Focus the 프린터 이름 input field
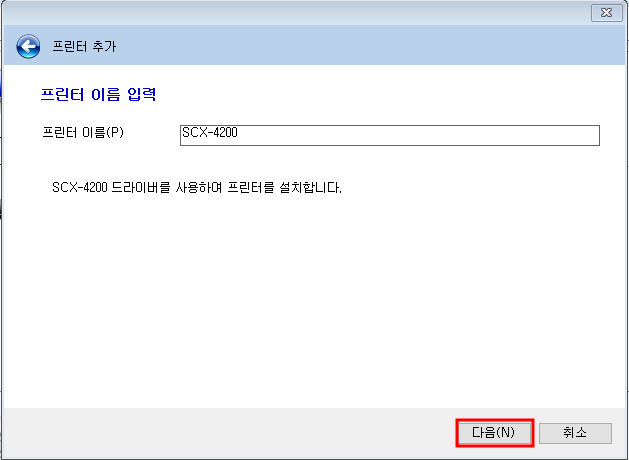The image size is (629, 460). coord(390,135)
